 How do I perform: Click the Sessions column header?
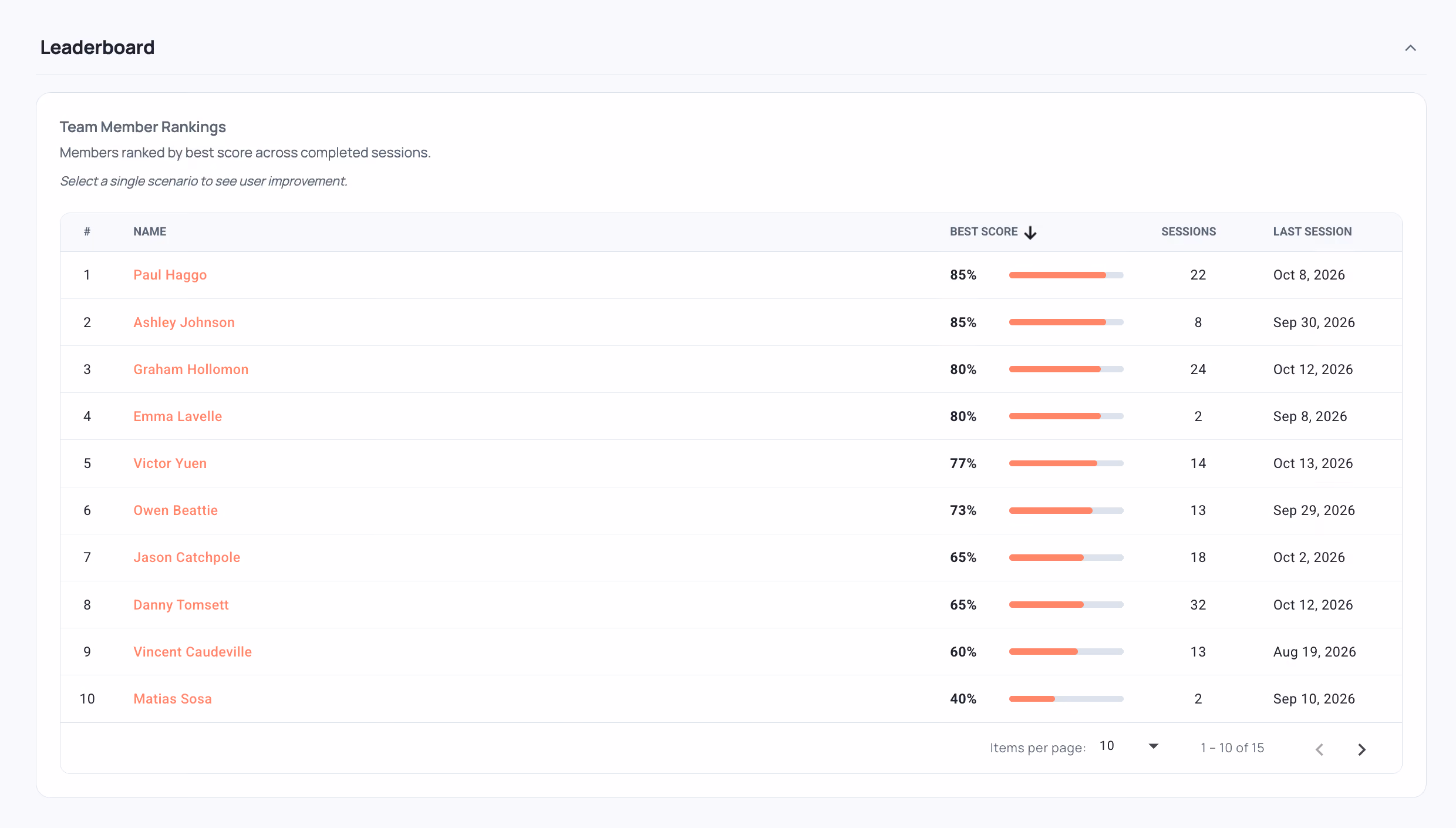(1188, 232)
